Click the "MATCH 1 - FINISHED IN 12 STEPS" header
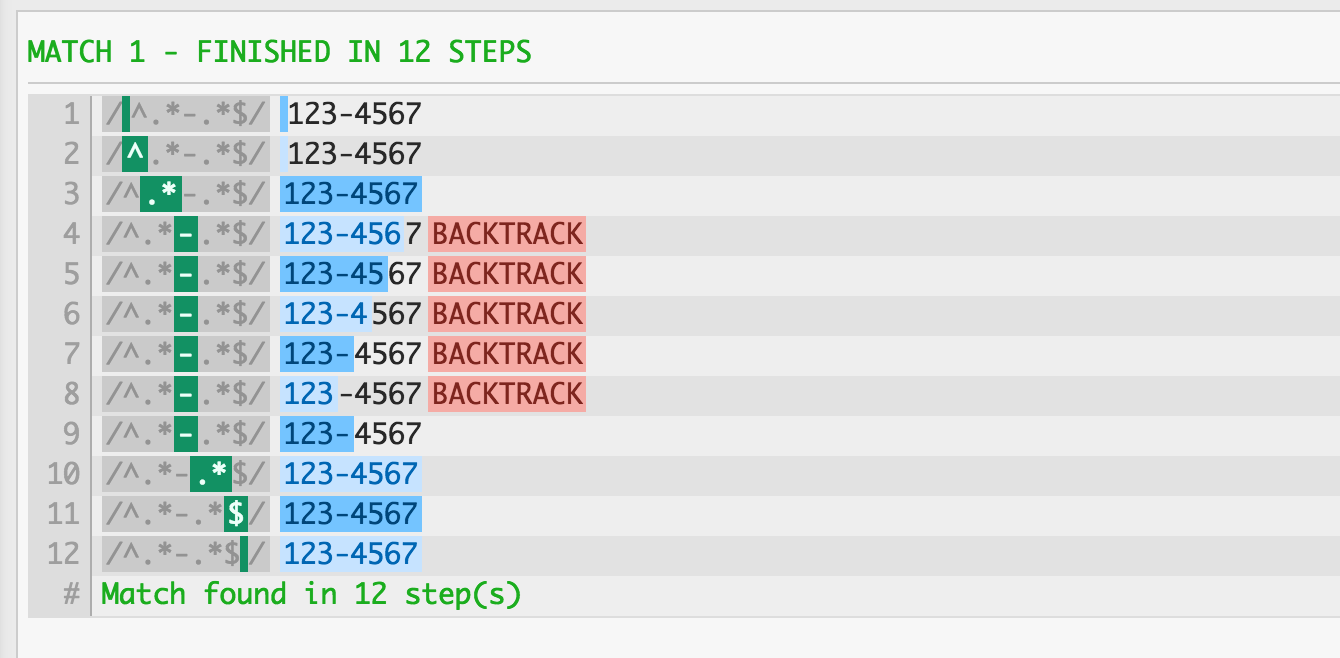1340x658 pixels. [279, 52]
